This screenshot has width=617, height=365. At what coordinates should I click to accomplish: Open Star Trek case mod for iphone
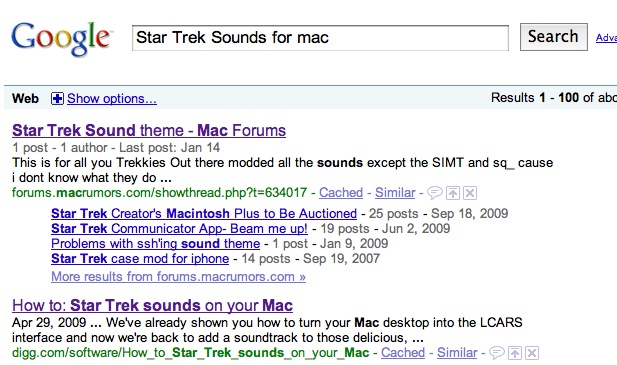(140, 259)
